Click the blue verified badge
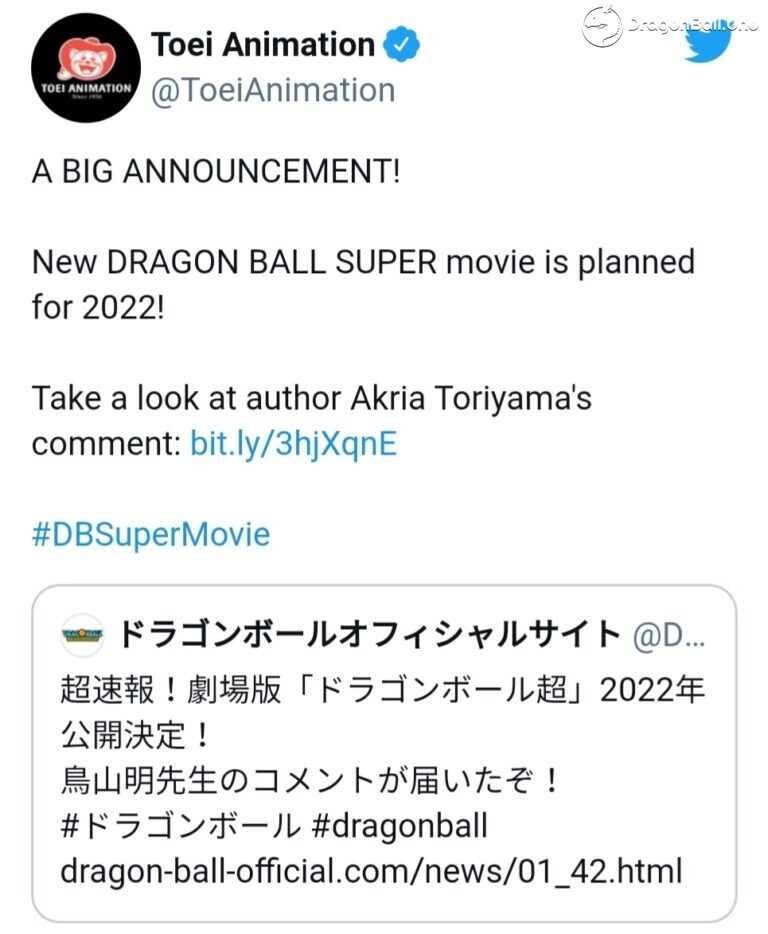The height and width of the screenshot is (934, 768). [401, 44]
